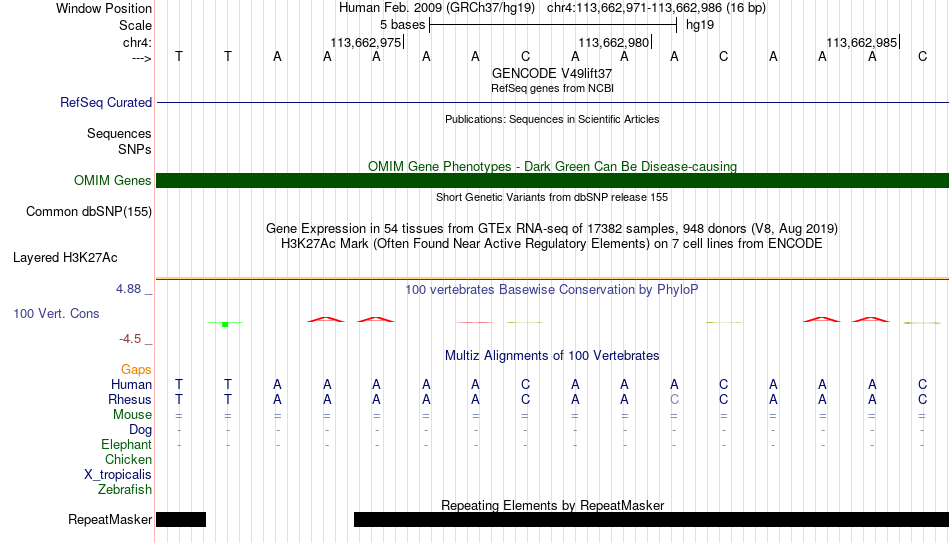Viewport: 950px width, 543px height.
Task: Click RefSeq genes from NCBI title
Action: point(552,88)
